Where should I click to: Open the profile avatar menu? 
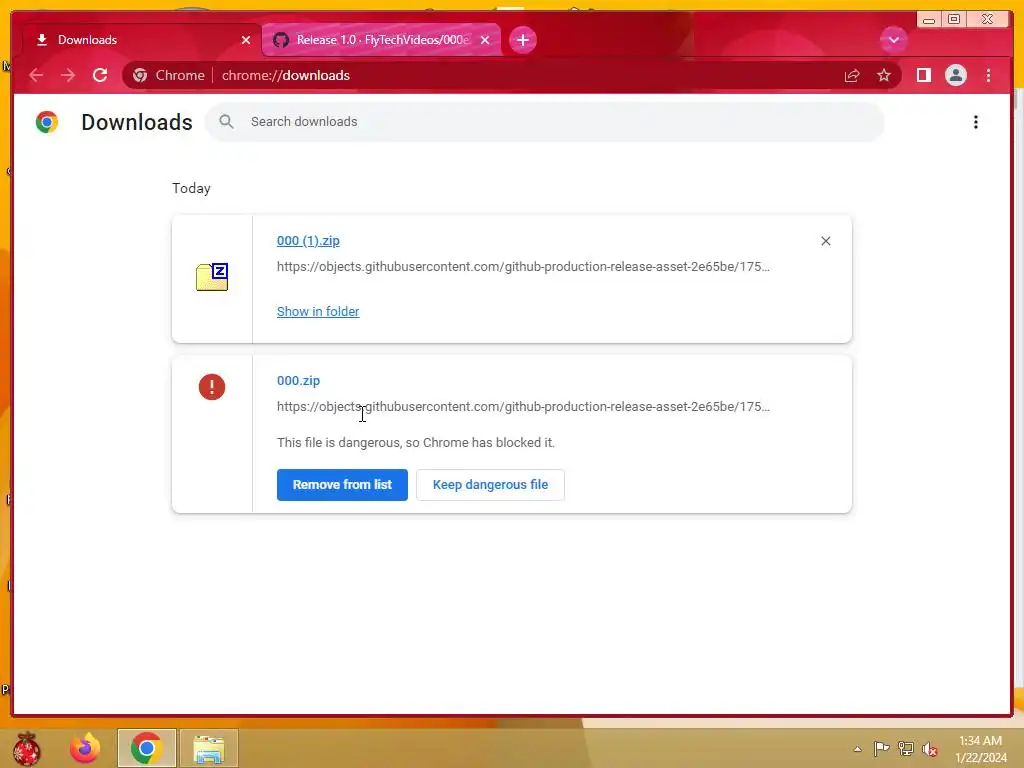[955, 76]
